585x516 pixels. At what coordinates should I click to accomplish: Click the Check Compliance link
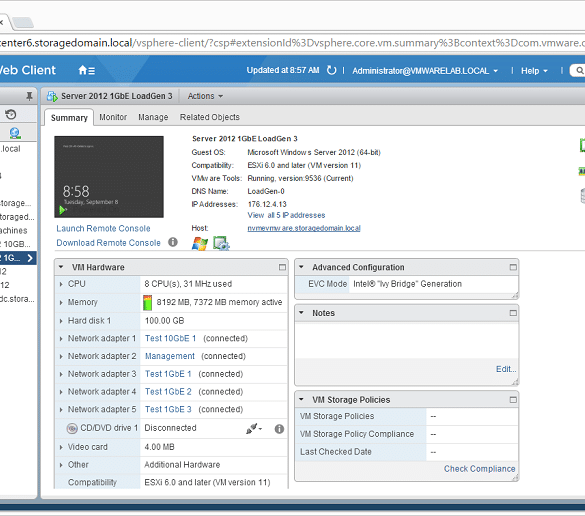click(x=479, y=469)
